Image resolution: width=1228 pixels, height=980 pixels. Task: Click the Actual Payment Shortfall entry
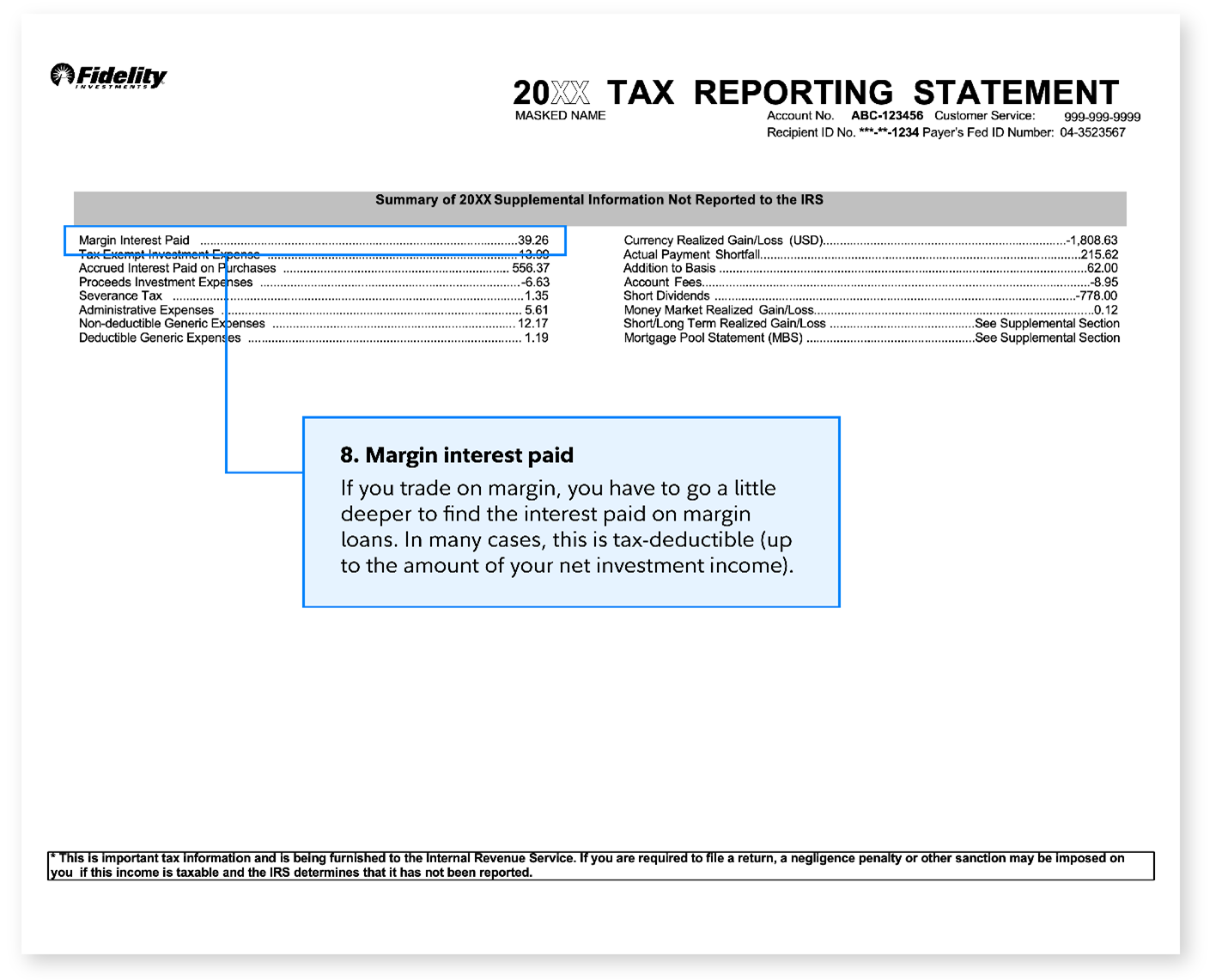tap(691, 254)
